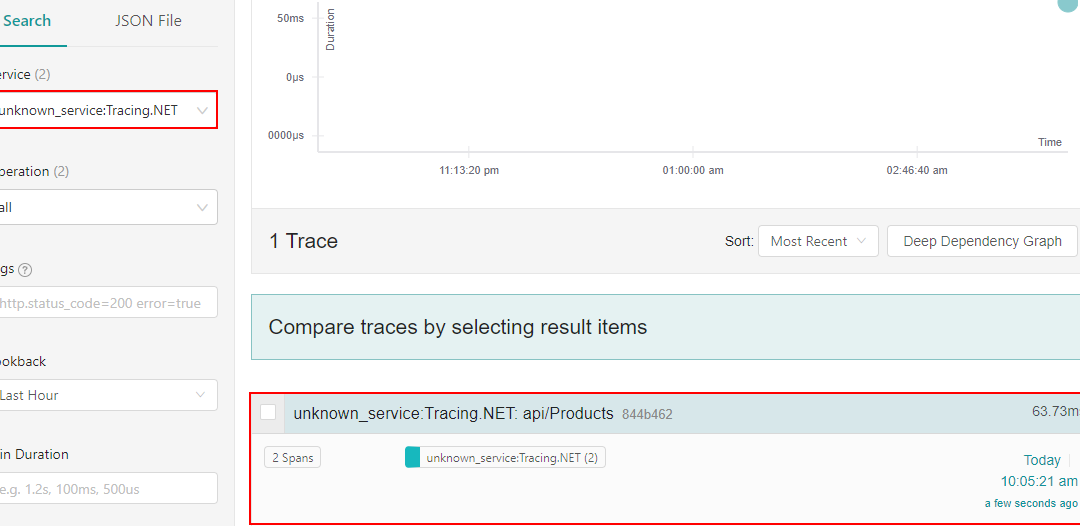The height and width of the screenshot is (526, 1080).
Task: Open the api/Products trace title link
Action: [x=453, y=413]
